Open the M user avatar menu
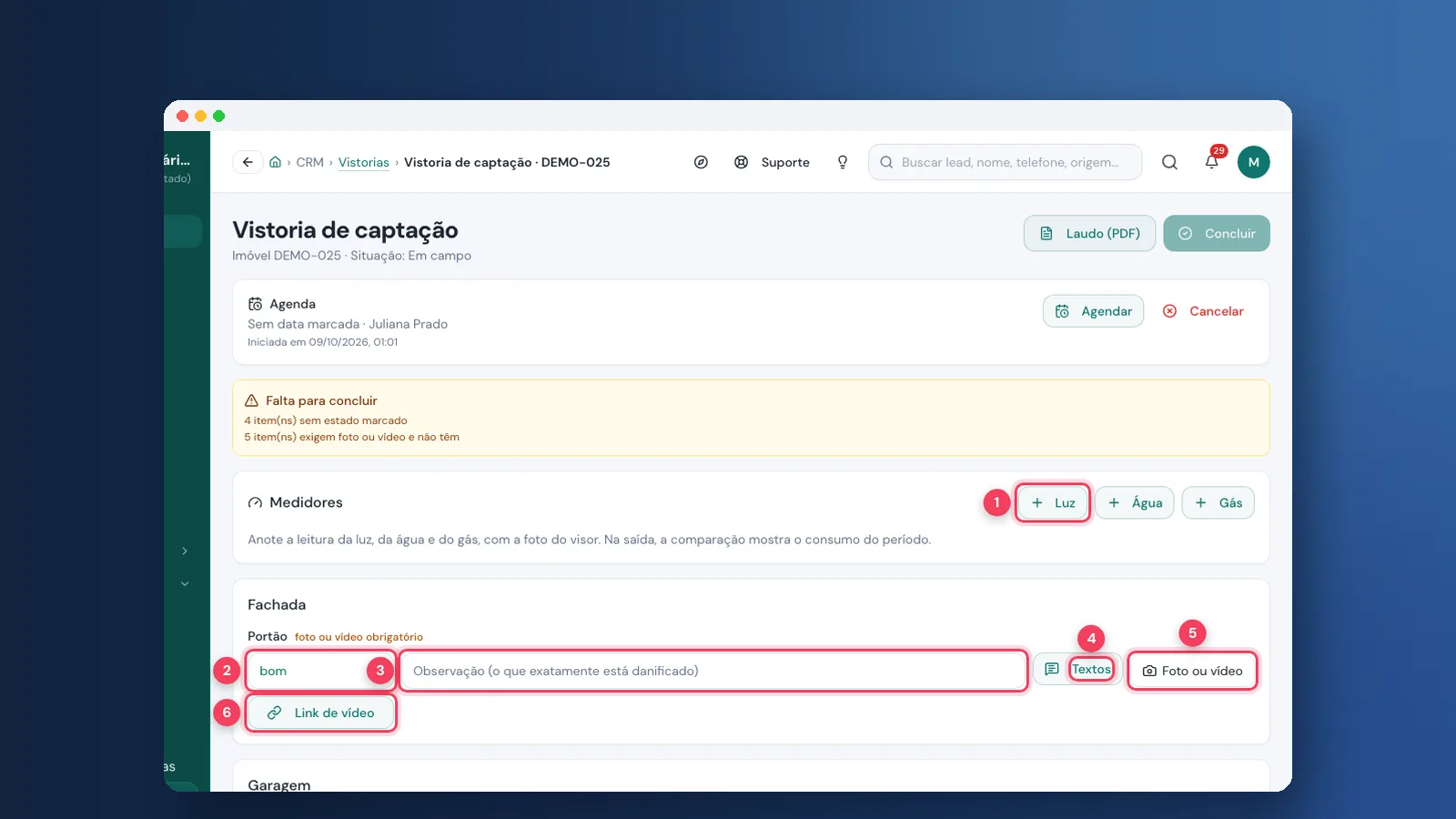 click(1253, 162)
